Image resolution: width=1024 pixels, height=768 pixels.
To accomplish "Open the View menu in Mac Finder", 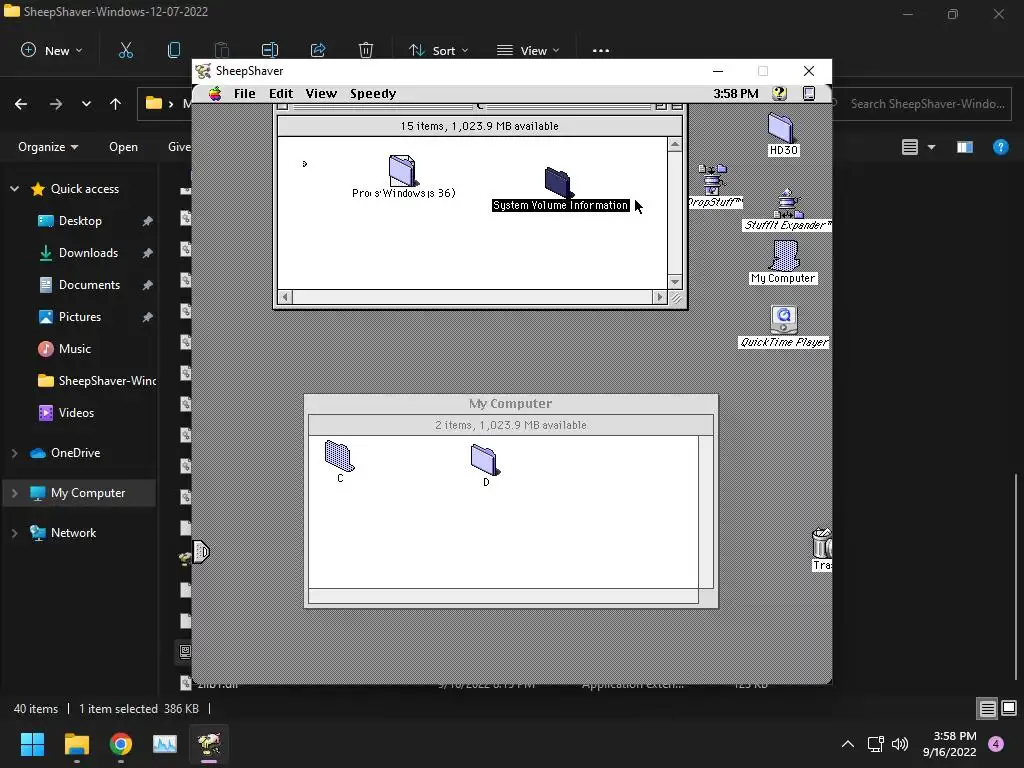I will pos(321,93).
